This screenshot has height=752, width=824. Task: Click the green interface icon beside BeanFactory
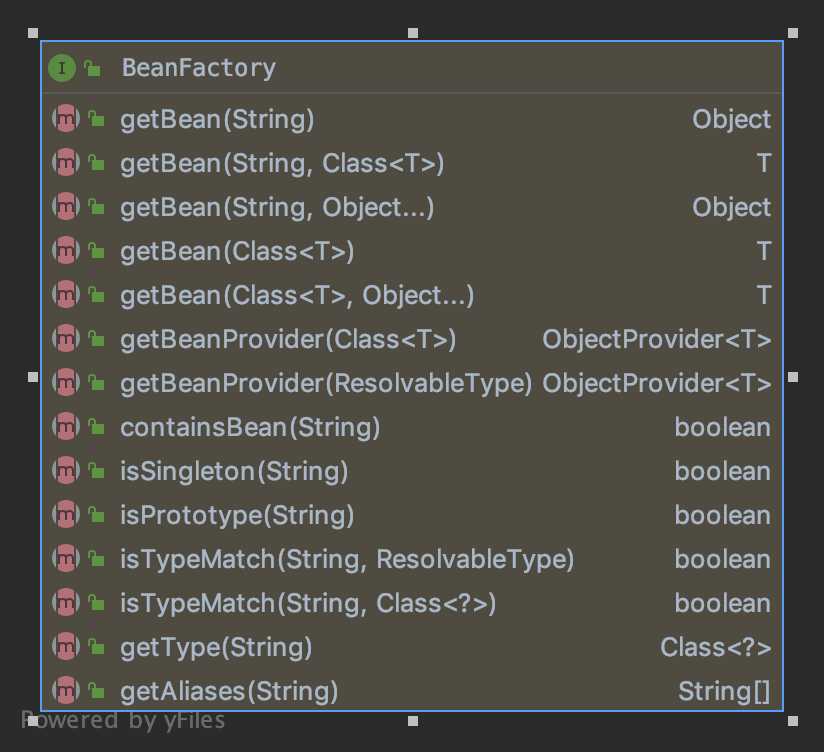[x=62, y=68]
